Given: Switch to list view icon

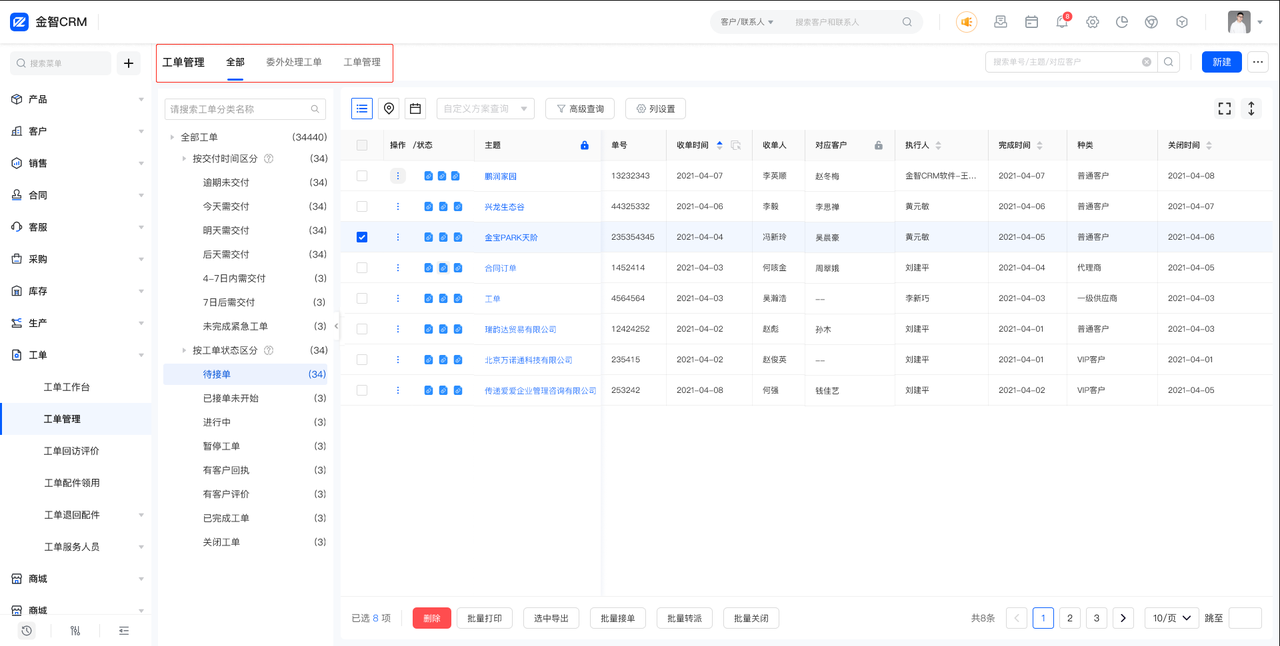Looking at the screenshot, I should (x=362, y=108).
